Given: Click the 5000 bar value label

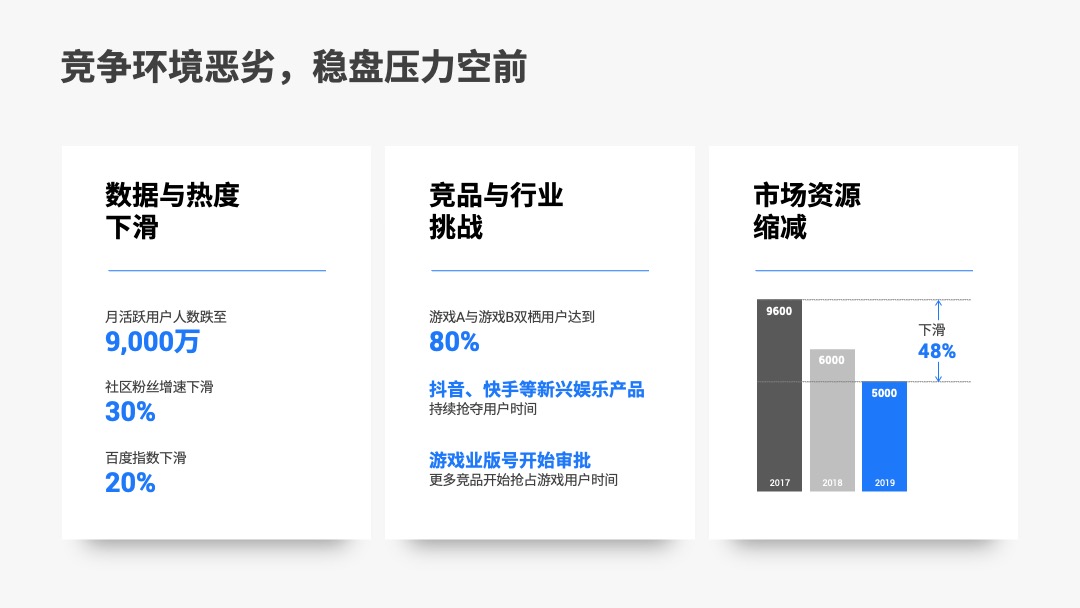Looking at the screenshot, I should 884,393.
